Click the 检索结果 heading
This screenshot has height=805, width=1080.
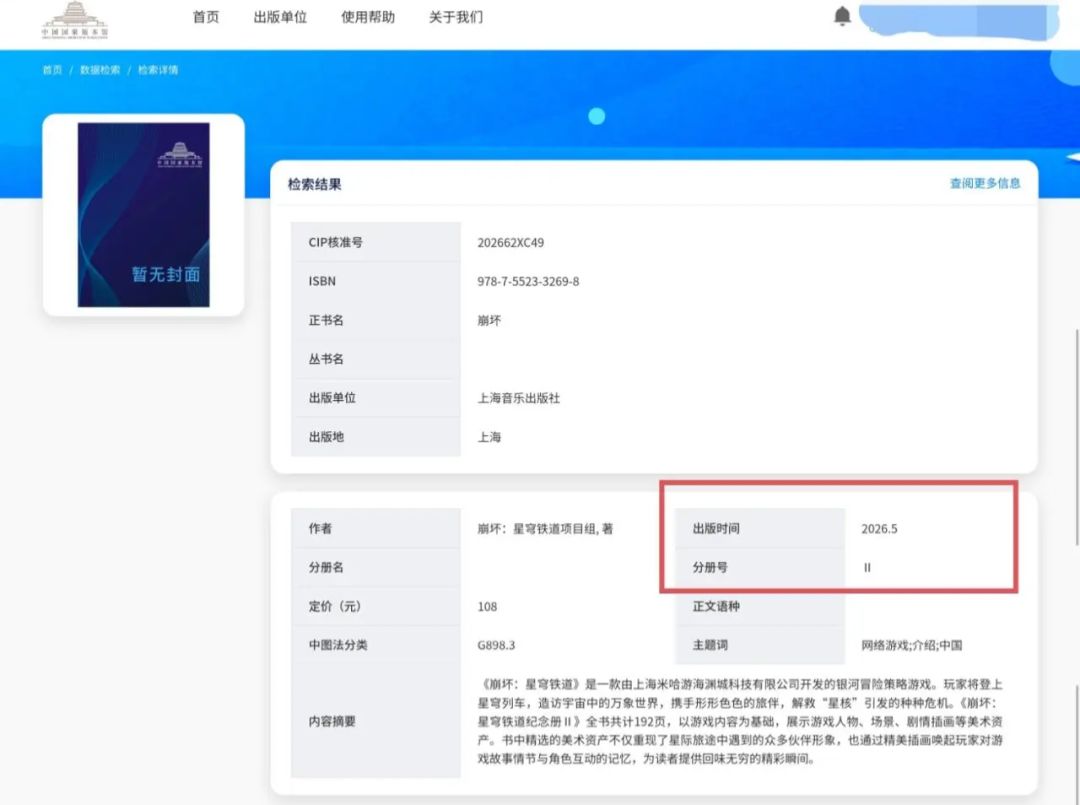tap(315, 184)
